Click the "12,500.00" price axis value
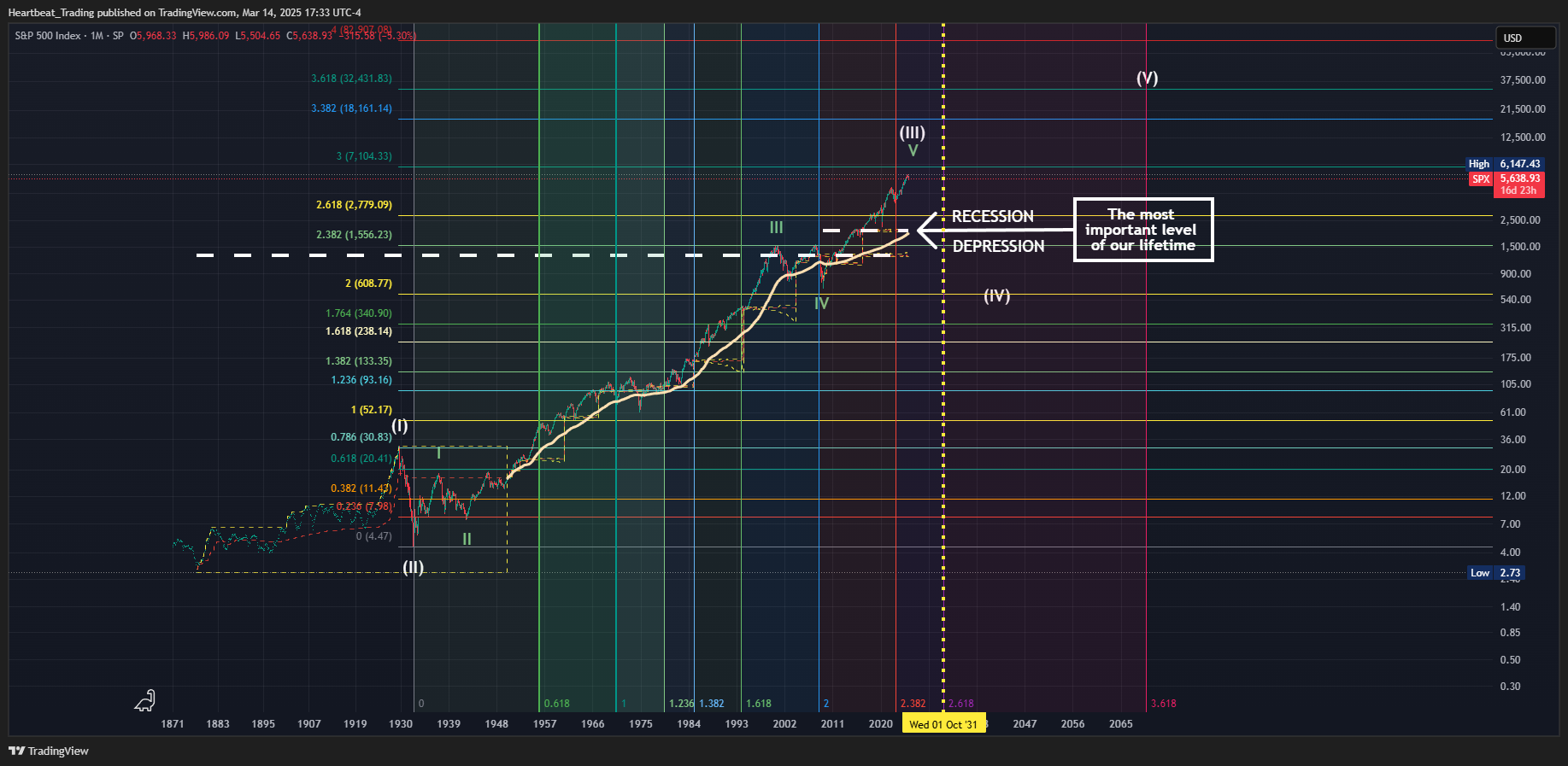Viewport: 1568px width, 766px height. [1523, 137]
